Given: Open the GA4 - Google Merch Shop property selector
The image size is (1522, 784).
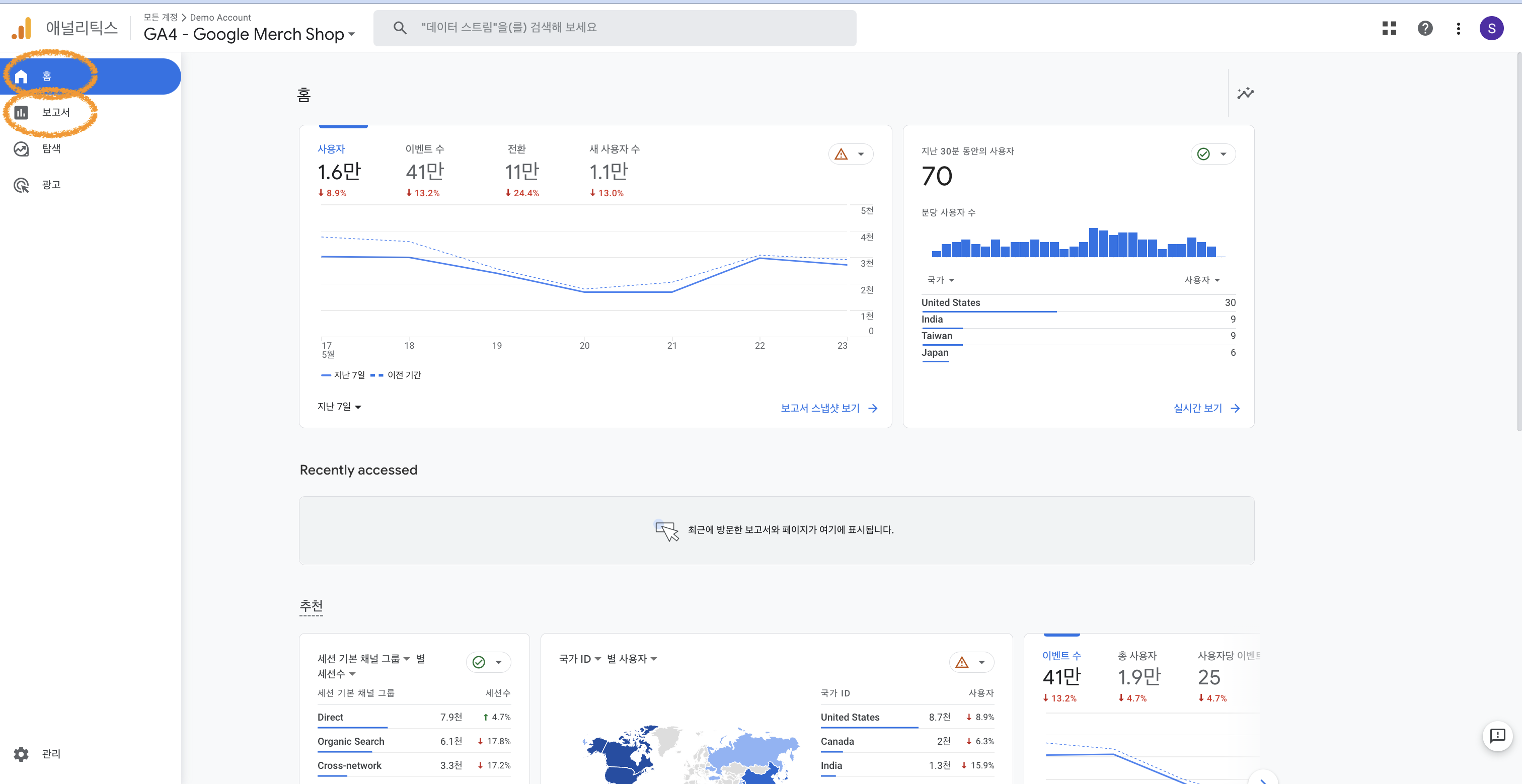Looking at the screenshot, I should (x=249, y=34).
